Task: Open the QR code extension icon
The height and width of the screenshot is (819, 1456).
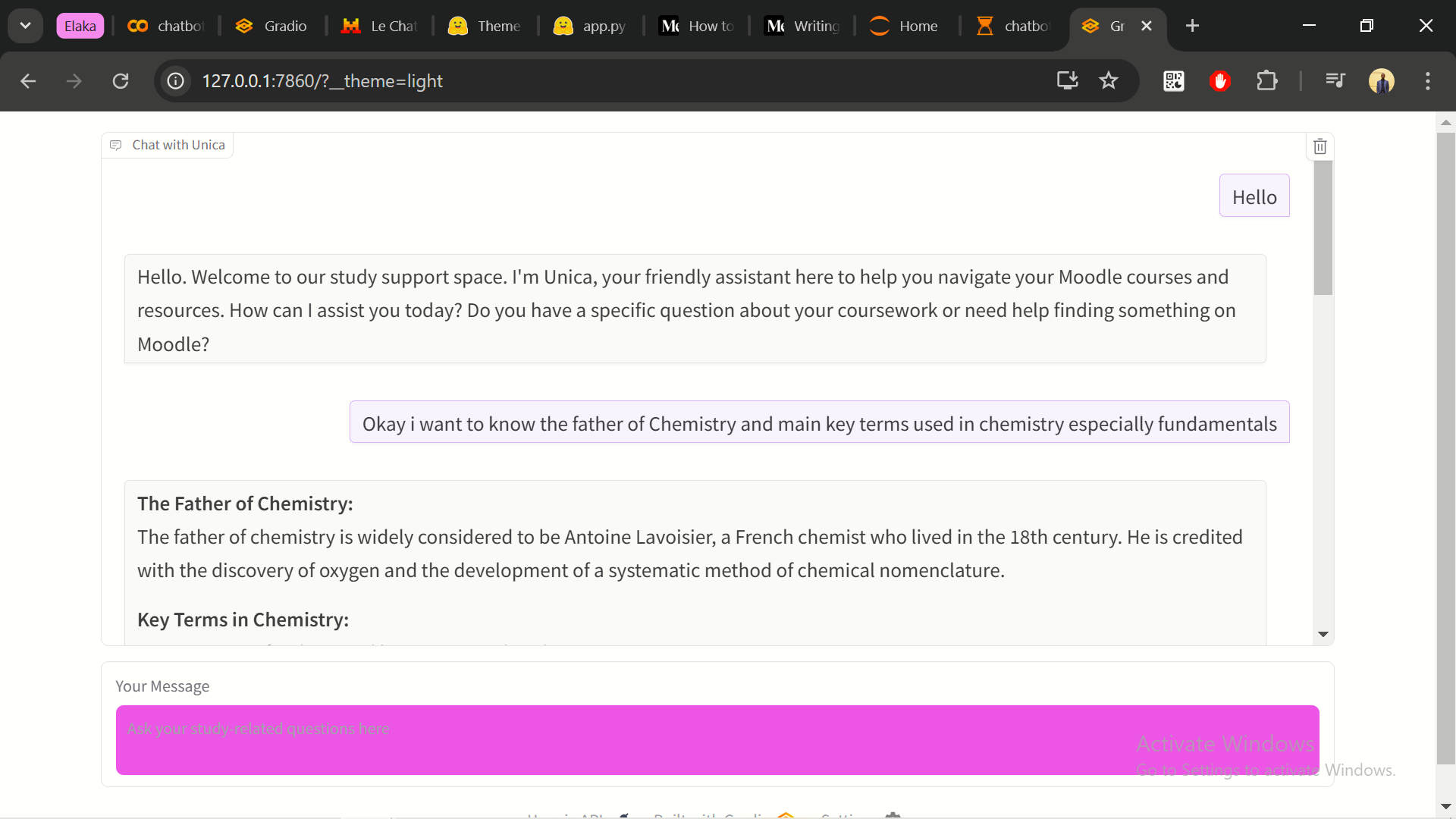Action: click(1174, 81)
